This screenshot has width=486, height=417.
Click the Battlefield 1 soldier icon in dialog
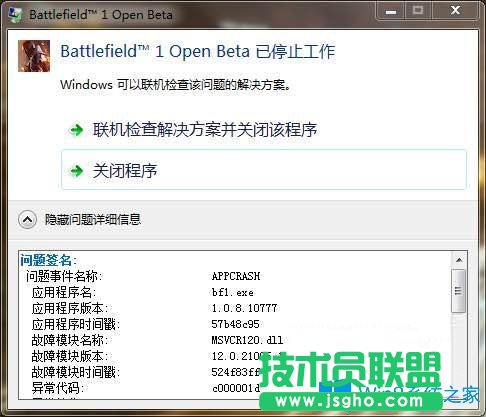coord(34,56)
